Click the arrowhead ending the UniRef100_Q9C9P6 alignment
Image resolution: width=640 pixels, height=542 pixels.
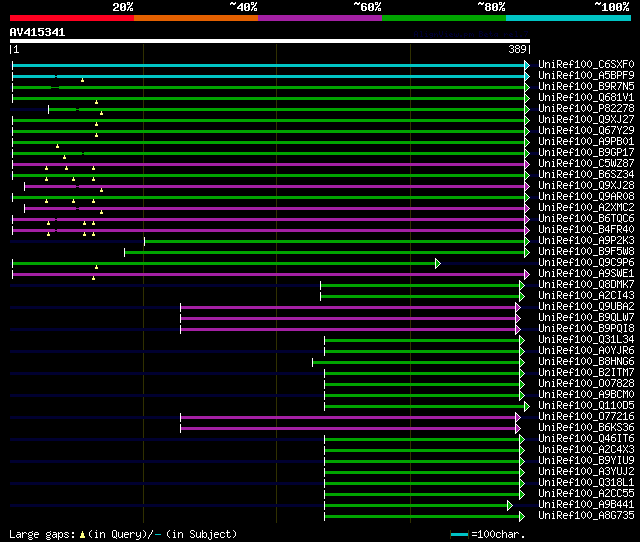pyautogui.click(x=438, y=264)
